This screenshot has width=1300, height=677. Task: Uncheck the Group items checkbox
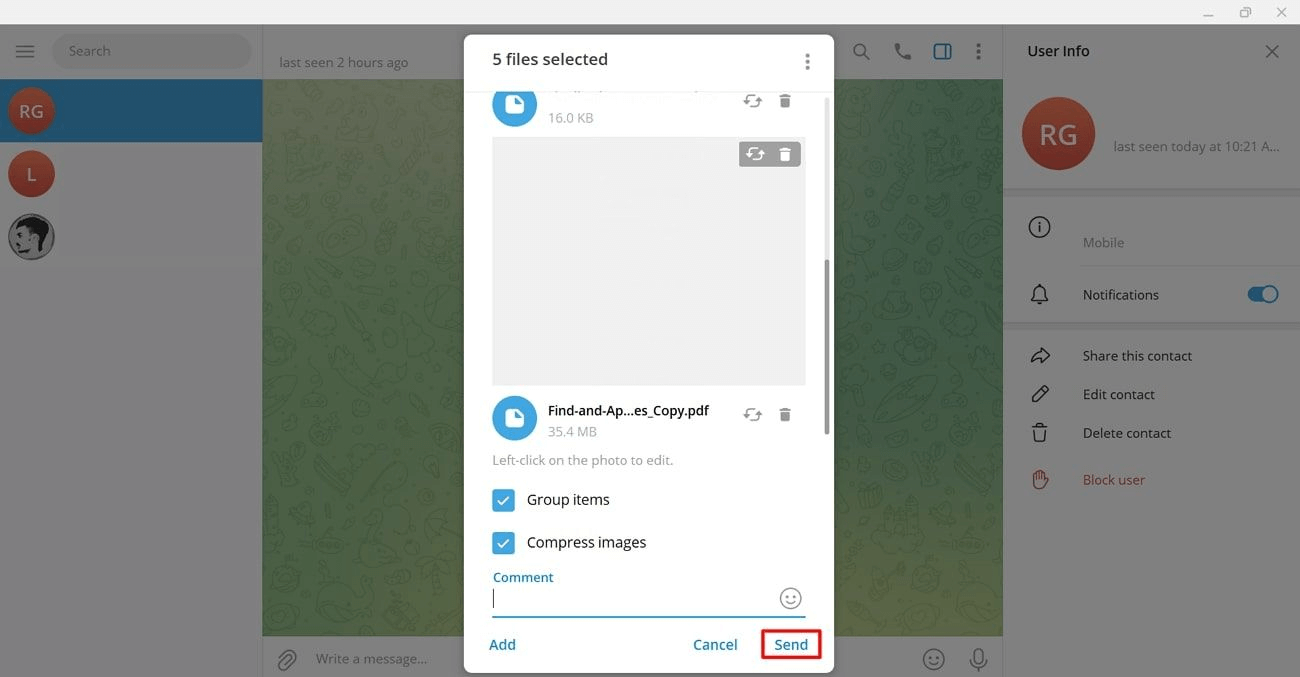[x=503, y=500]
